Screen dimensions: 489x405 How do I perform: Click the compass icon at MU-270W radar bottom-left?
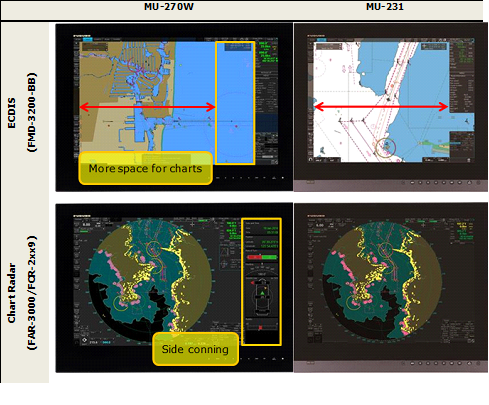coord(84,340)
